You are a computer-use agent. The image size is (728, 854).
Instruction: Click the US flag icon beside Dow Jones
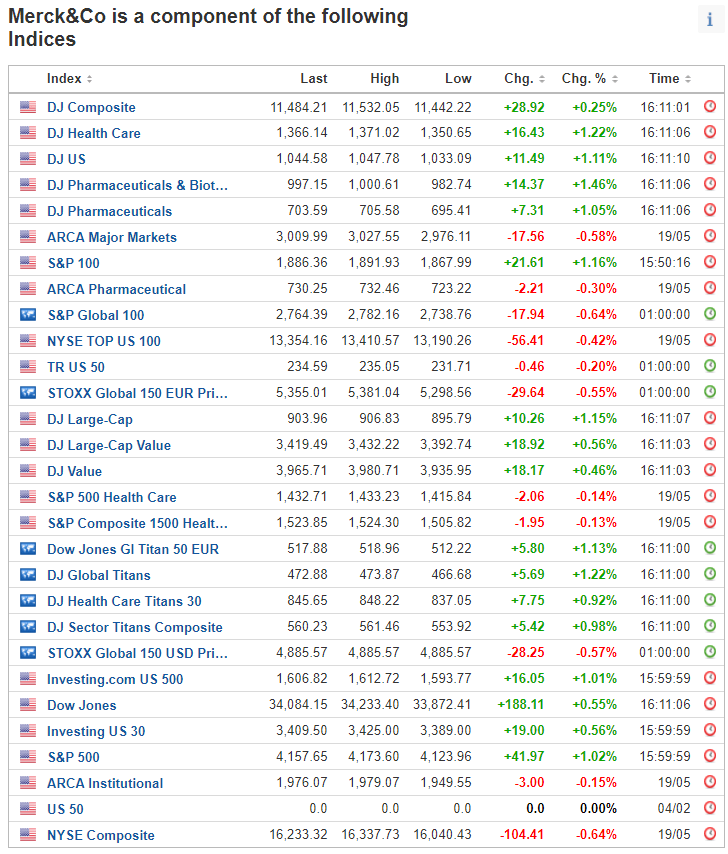(x=27, y=705)
